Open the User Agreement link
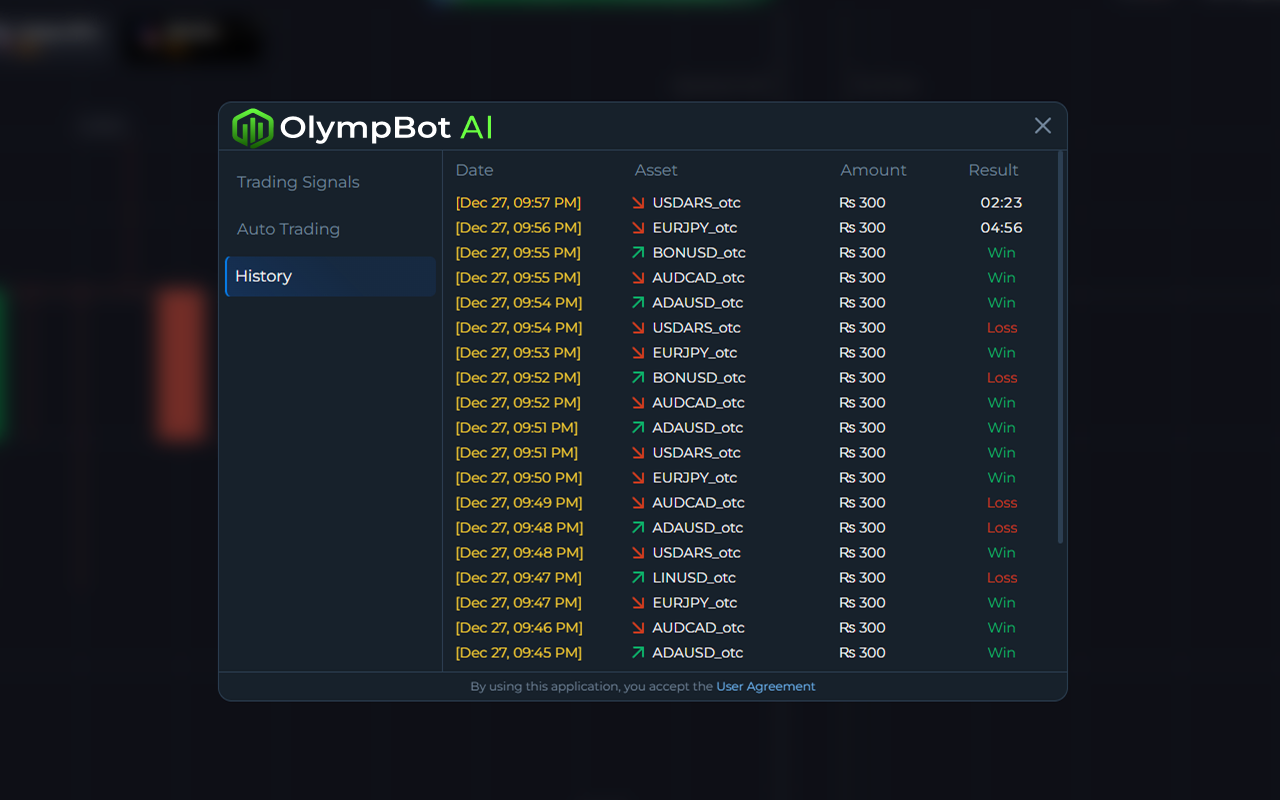Image resolution: width=1280 pixels, height=800 pixels. coord(766,687)
